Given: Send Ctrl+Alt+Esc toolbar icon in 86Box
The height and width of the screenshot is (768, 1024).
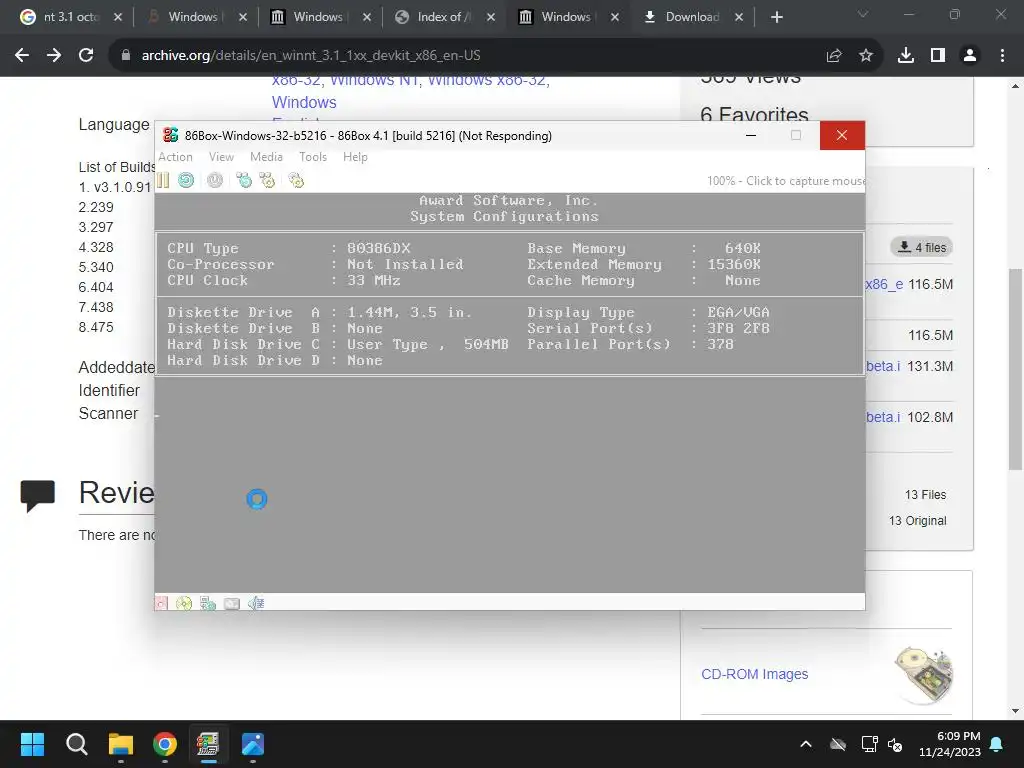Looking at the screenshot, I should [267, 180].
